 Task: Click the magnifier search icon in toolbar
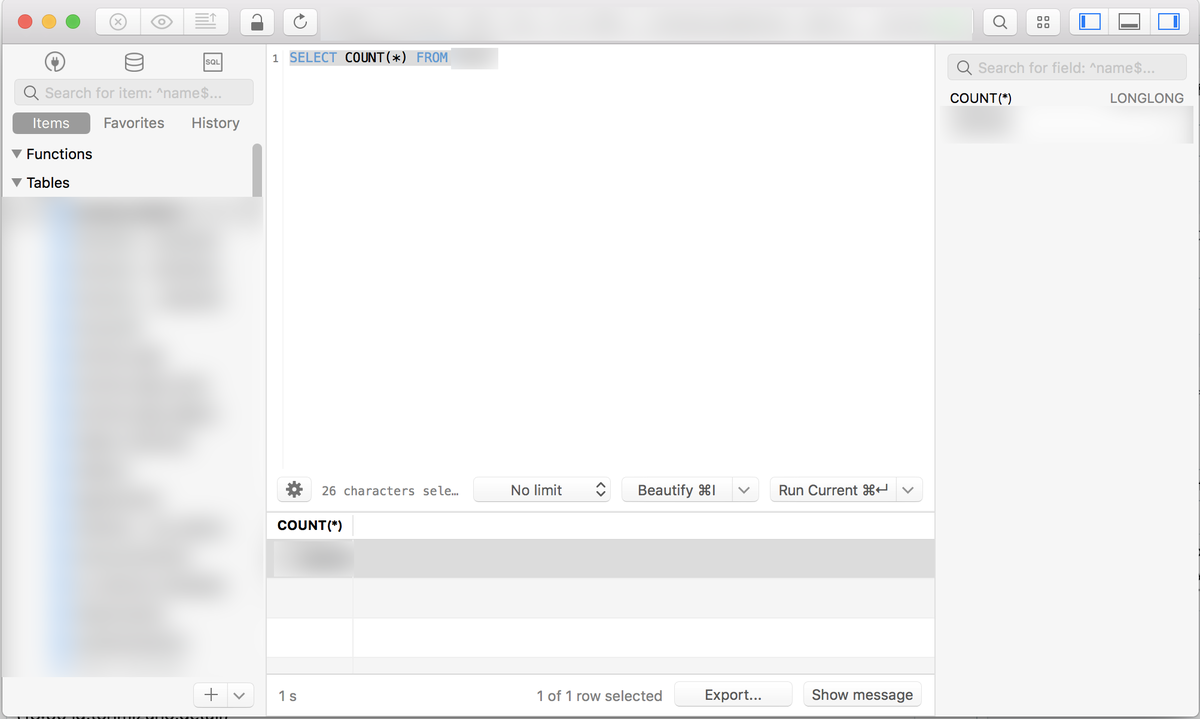pos(1000,21)
